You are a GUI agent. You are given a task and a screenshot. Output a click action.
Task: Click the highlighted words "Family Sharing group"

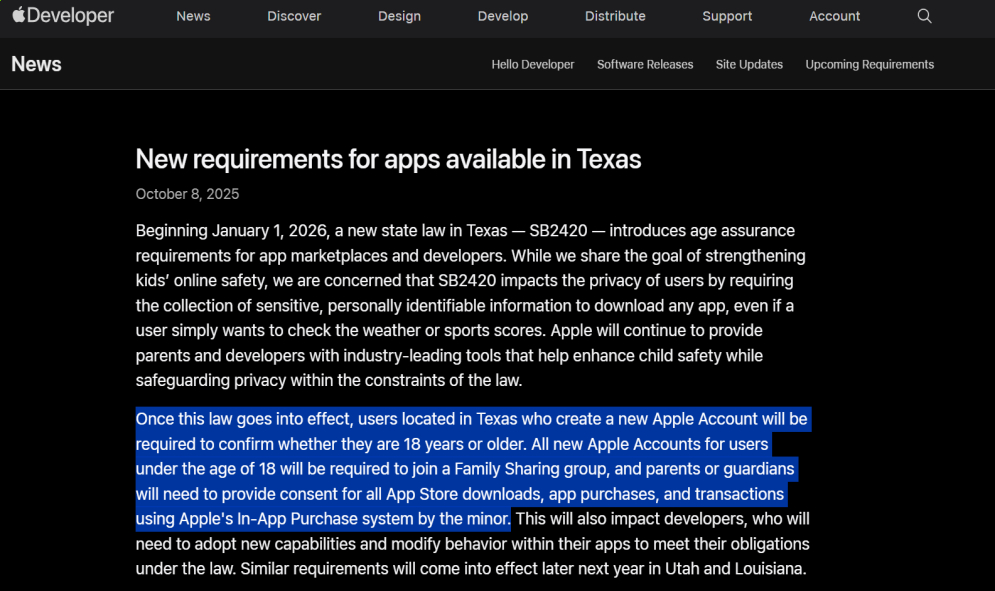pyautogui.click(x=530, y=469)
